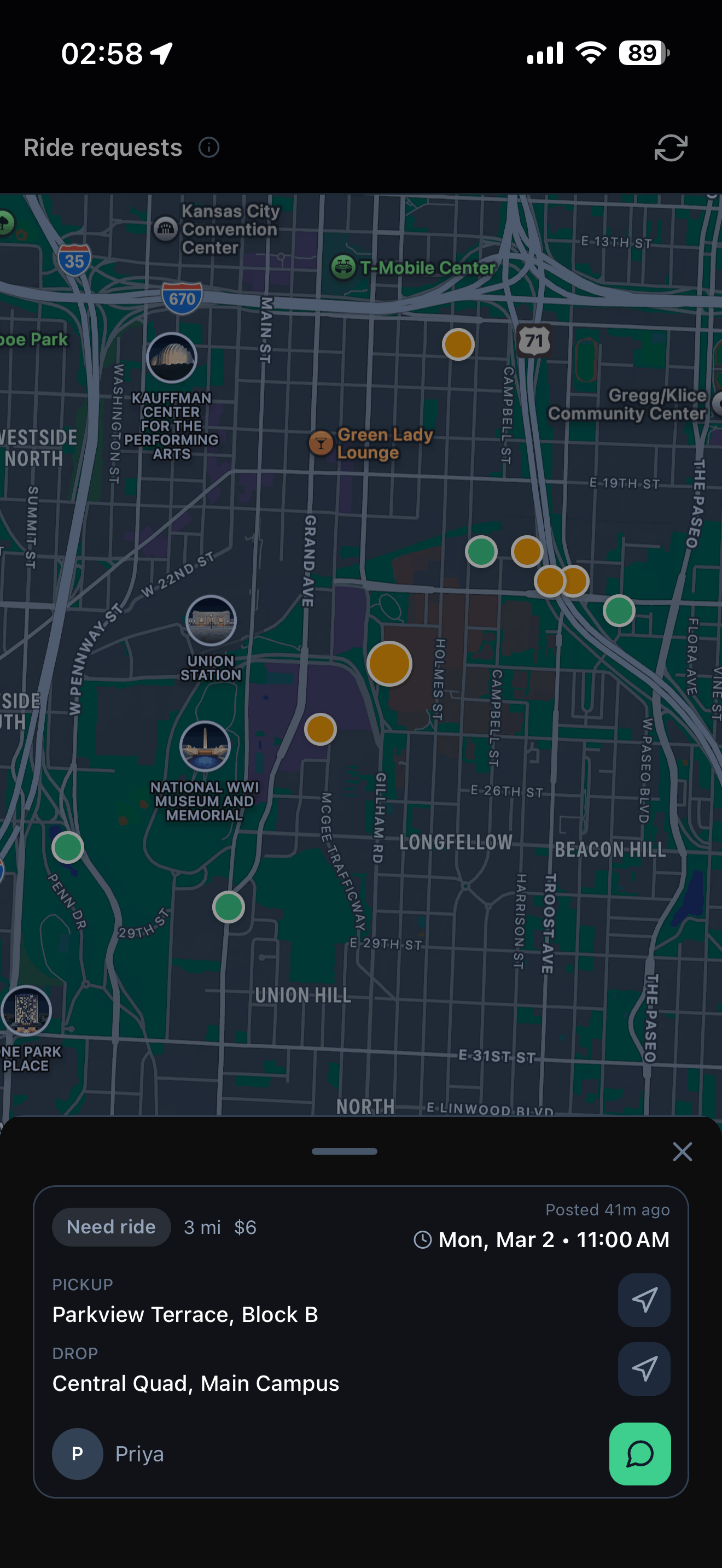
Task: Select green marker near Penn Dr
Action: (68, 847)
